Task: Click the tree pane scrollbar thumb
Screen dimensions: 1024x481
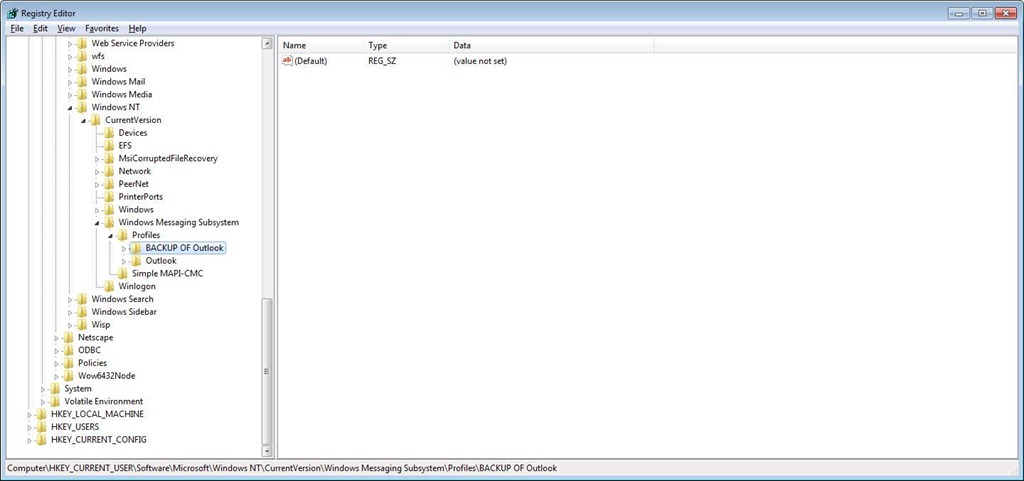Action: (x=266, y=371)
